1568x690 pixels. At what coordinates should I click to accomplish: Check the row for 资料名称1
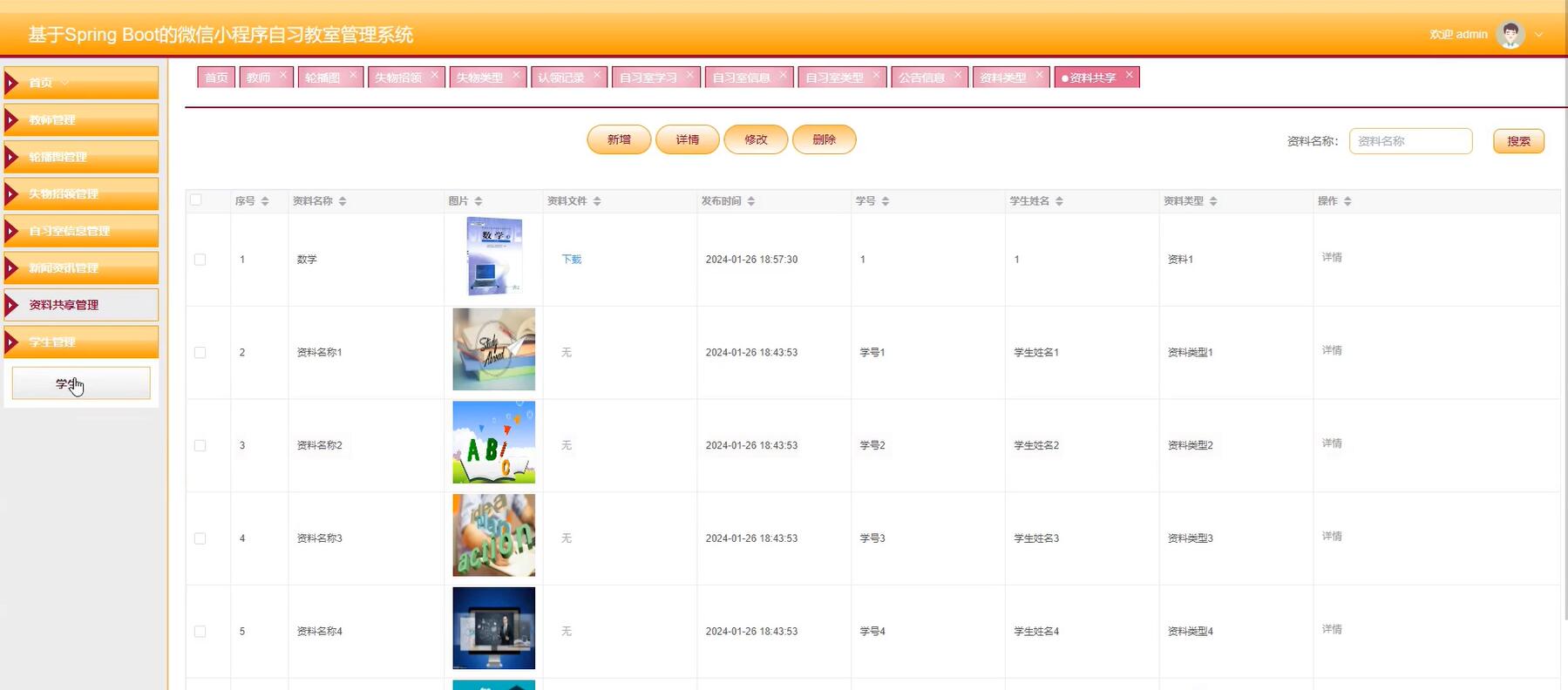[200, 353]
